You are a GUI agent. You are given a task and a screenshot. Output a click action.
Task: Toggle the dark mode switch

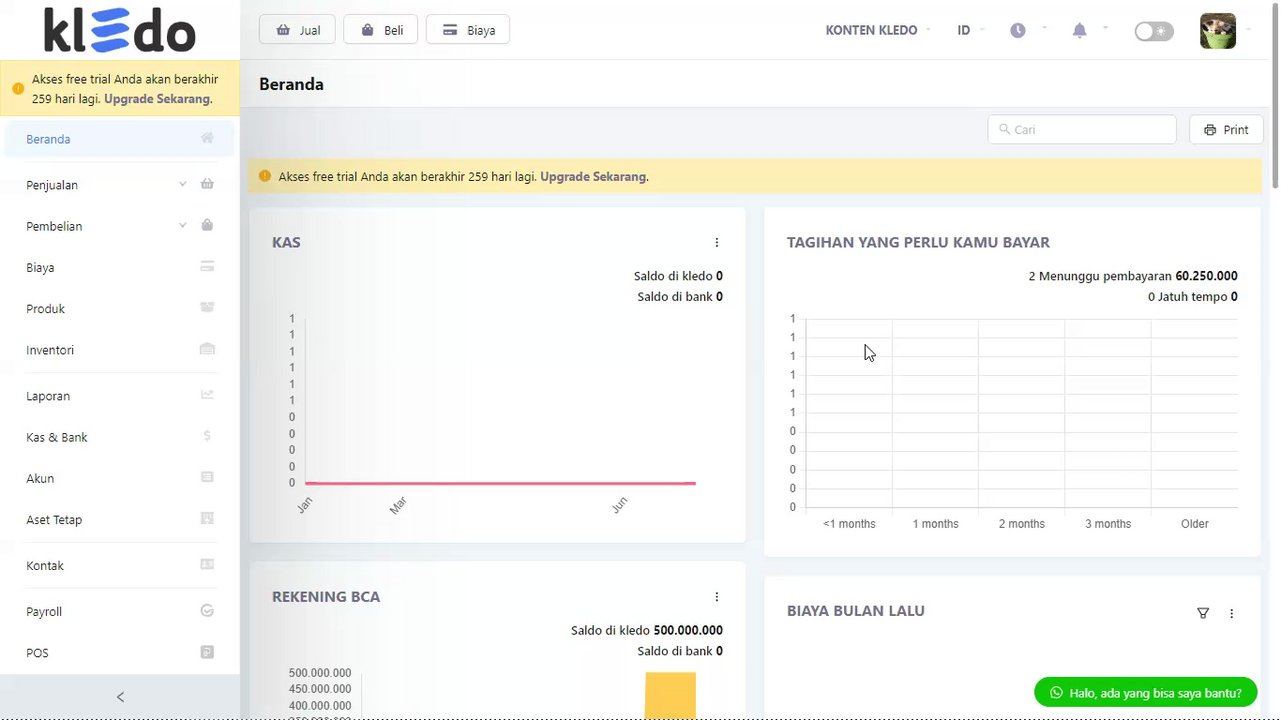click(x=1153, y=31)
